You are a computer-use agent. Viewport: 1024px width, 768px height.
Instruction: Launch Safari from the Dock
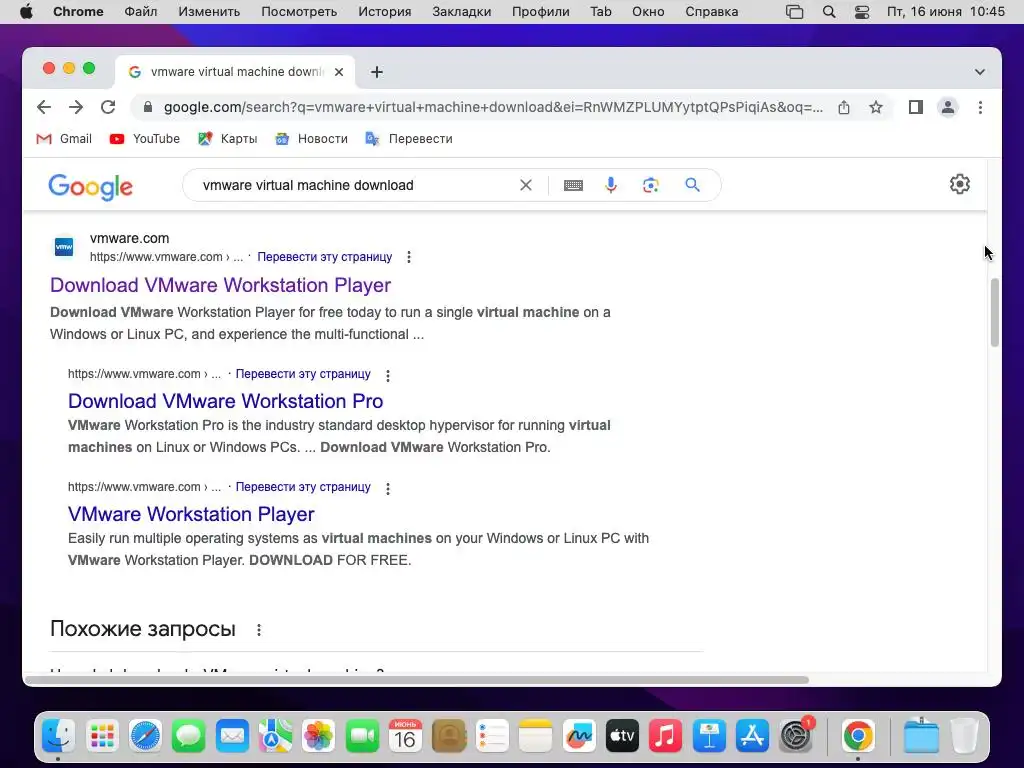pyautogui.click(x=145, y=736)
